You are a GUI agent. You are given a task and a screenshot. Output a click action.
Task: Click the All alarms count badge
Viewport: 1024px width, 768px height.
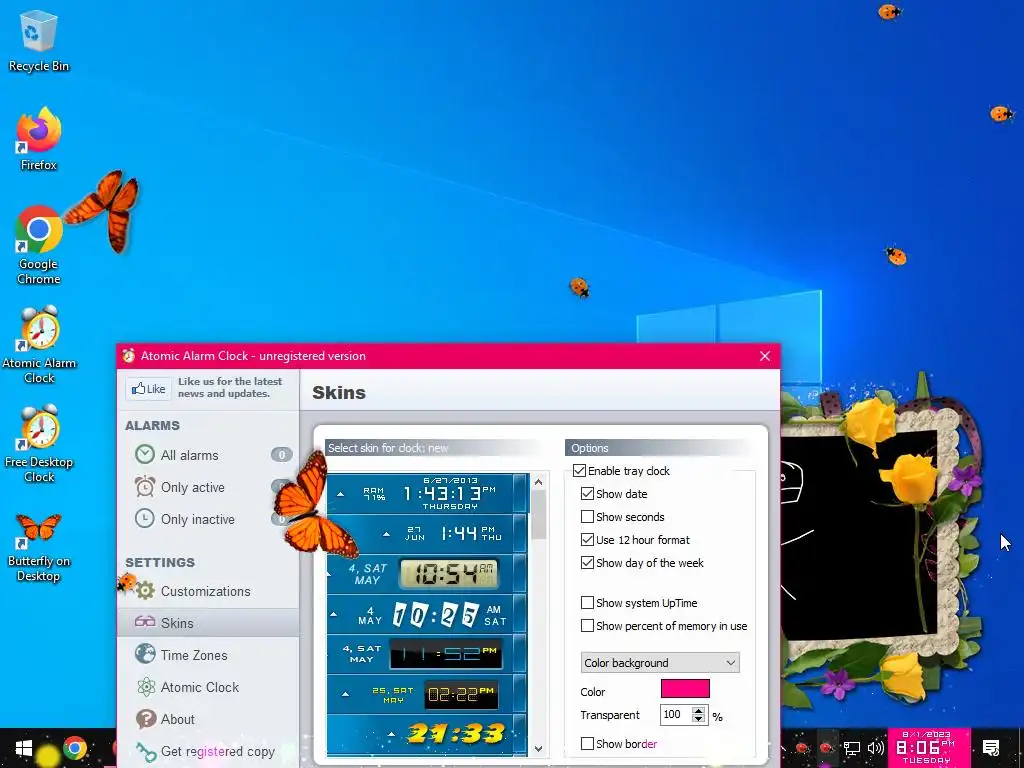click(281, 455)
